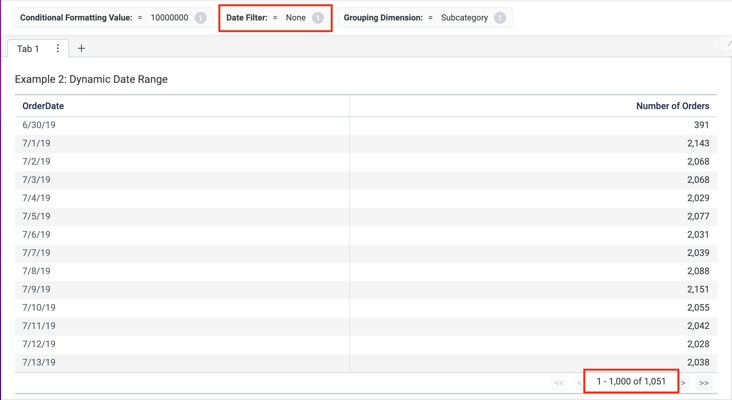The width and height of the screenshot is (732, 400).
Task: Go to the previous page of results
Action: click(579, 383)
